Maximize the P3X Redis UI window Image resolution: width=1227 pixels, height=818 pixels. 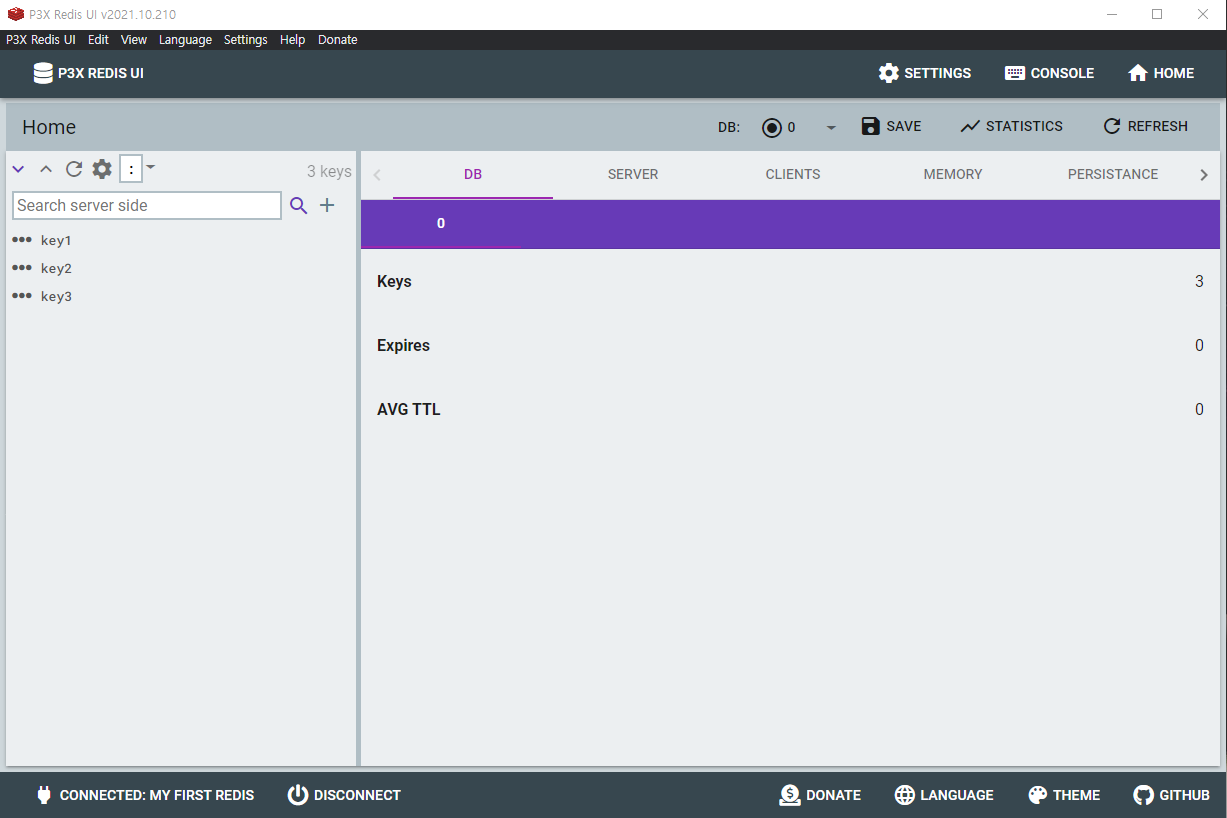pos(1157,14)
